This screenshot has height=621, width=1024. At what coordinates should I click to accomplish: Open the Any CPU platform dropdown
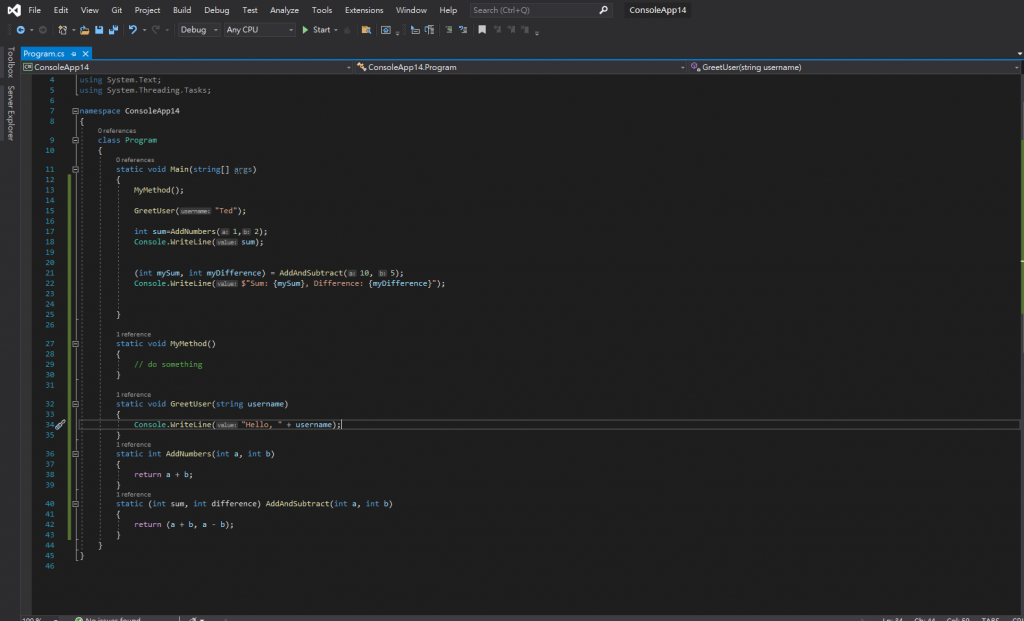click(x=259, y=30)
